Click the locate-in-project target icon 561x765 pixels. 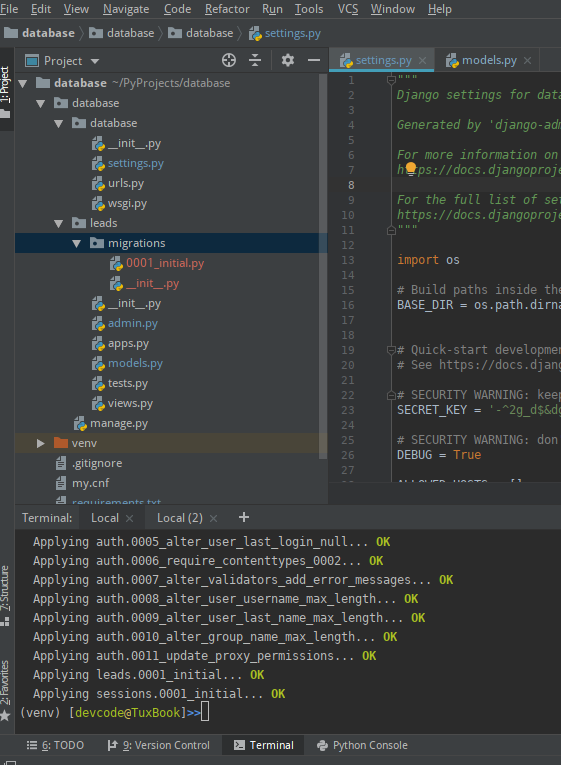(x=229, y=60)
